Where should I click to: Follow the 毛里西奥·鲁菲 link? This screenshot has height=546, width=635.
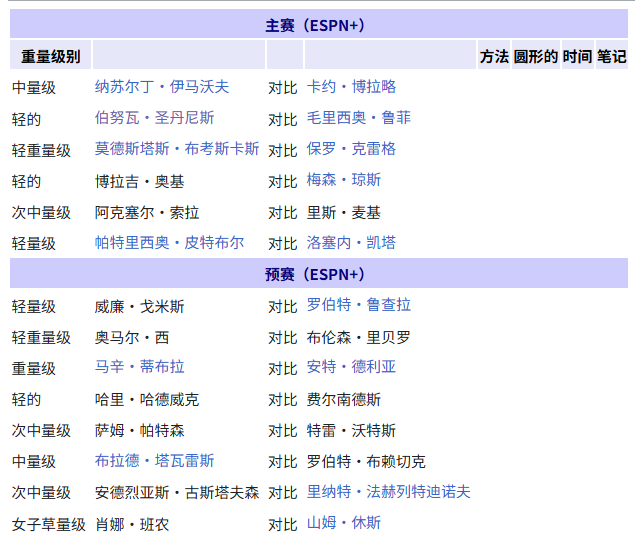(358, 118)
